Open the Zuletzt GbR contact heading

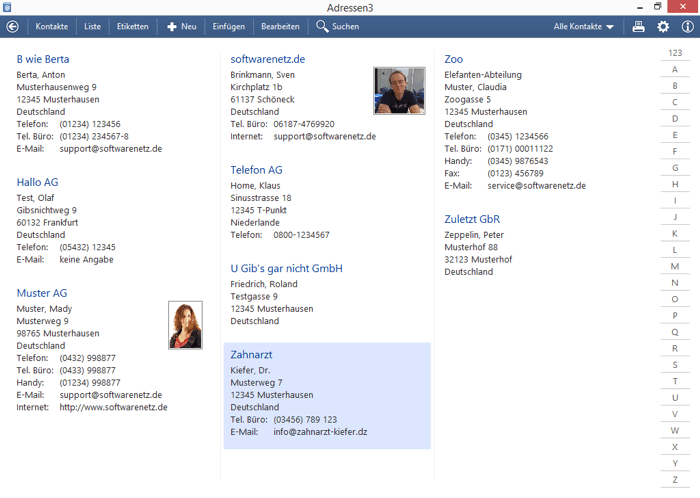(472, 219)
